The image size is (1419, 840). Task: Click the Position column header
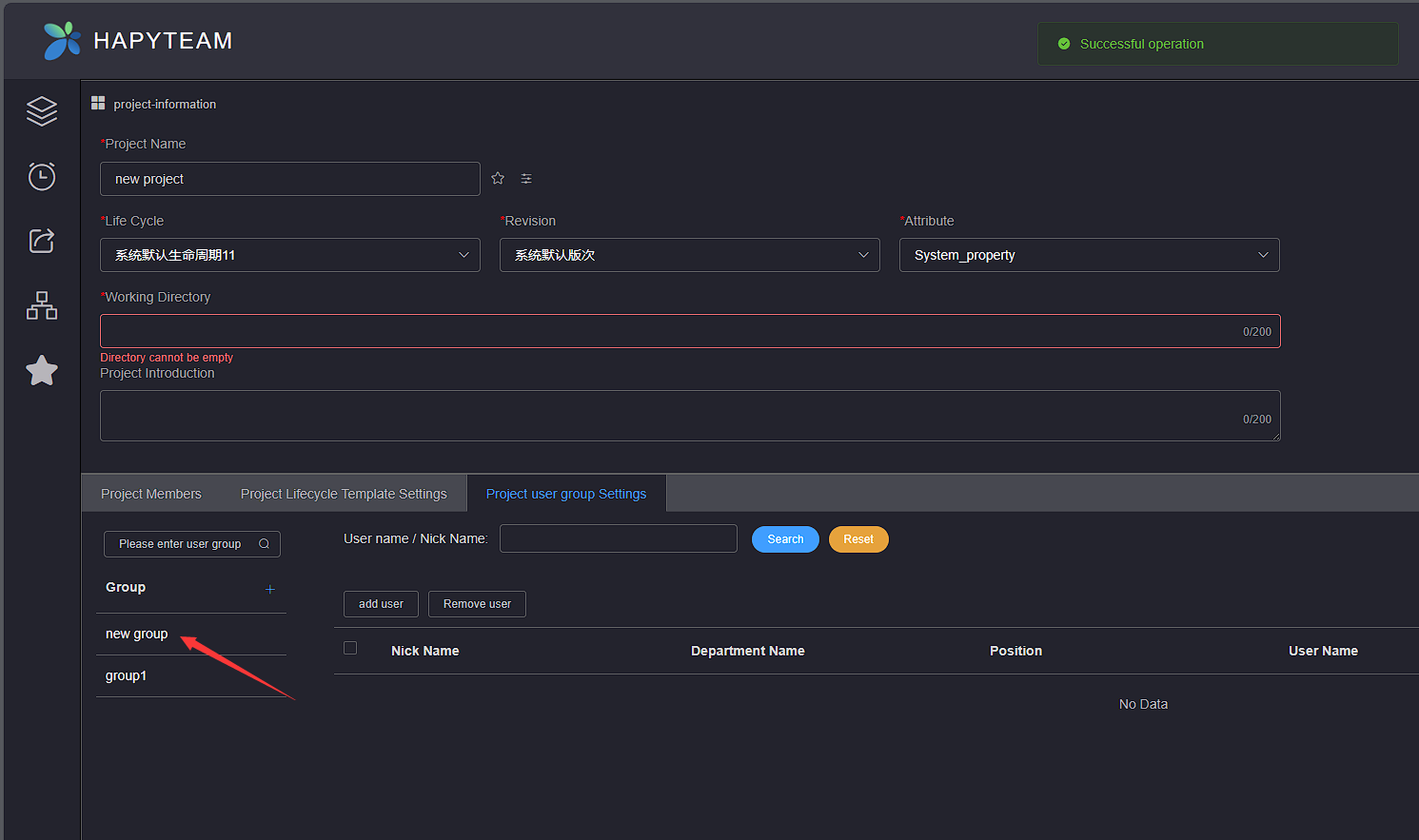point(1015,651)
